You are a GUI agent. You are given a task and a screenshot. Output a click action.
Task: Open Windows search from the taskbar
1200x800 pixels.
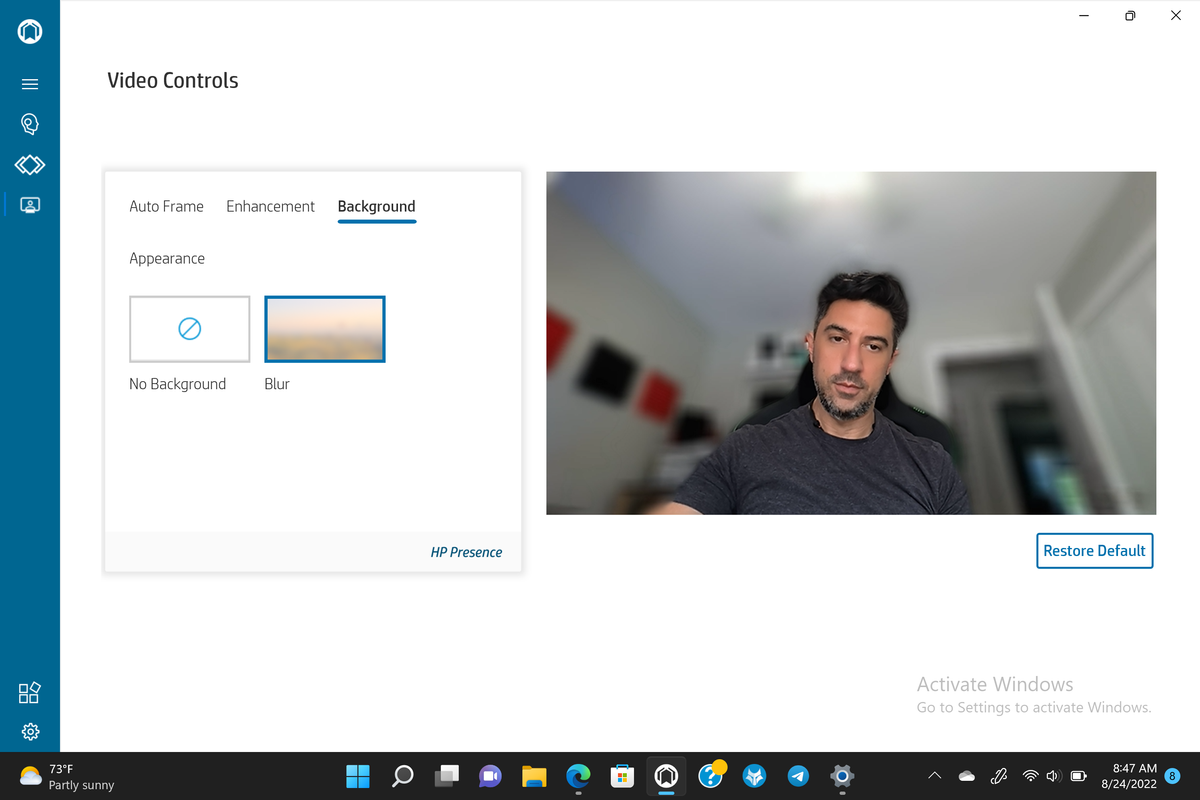(402, 775)
